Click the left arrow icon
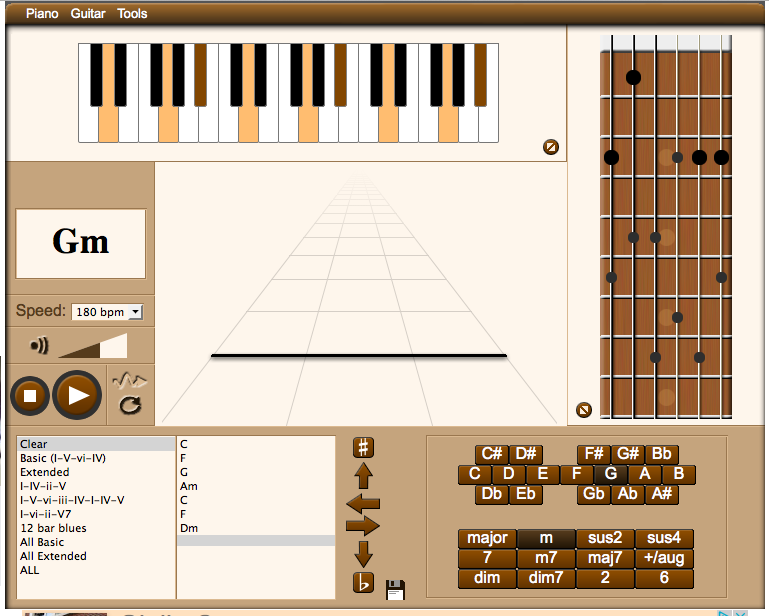The width and height of the screenshot is (769, 616). tap(363, 502)
